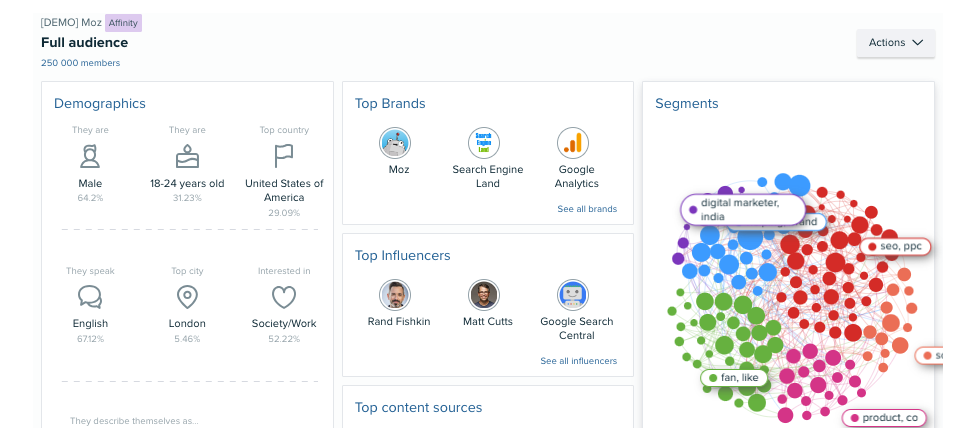
Task: Select Matt Cutts' profile picture
Action: pyautogui.click(x=484, y=295)
